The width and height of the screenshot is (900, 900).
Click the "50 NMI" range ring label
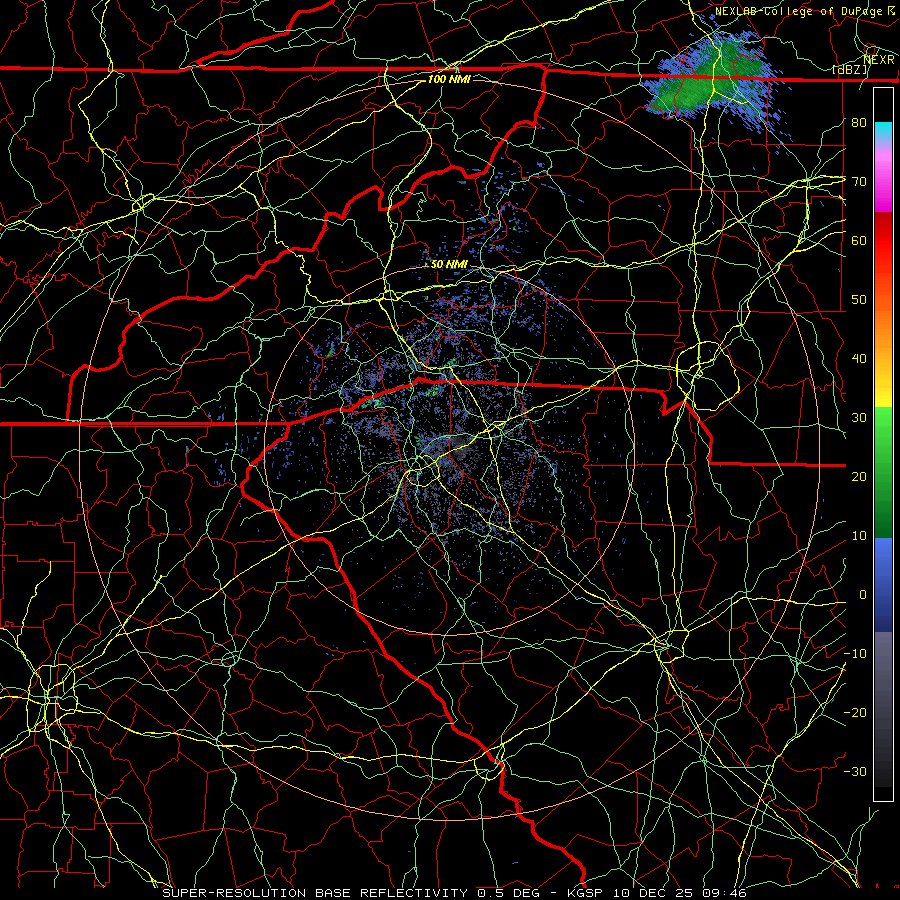coord(449,264)
